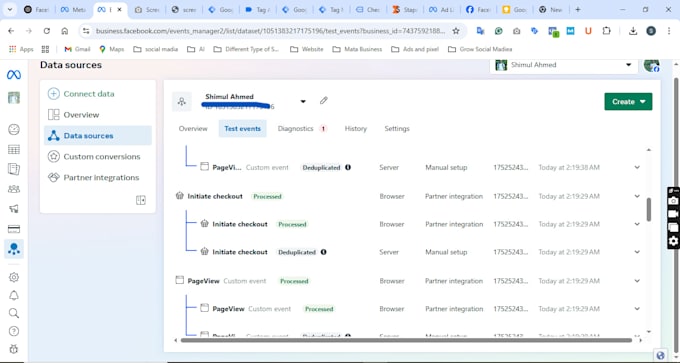680x363 pixels.
Task: Open the Billing card icon in left rail
Action: 14,229
